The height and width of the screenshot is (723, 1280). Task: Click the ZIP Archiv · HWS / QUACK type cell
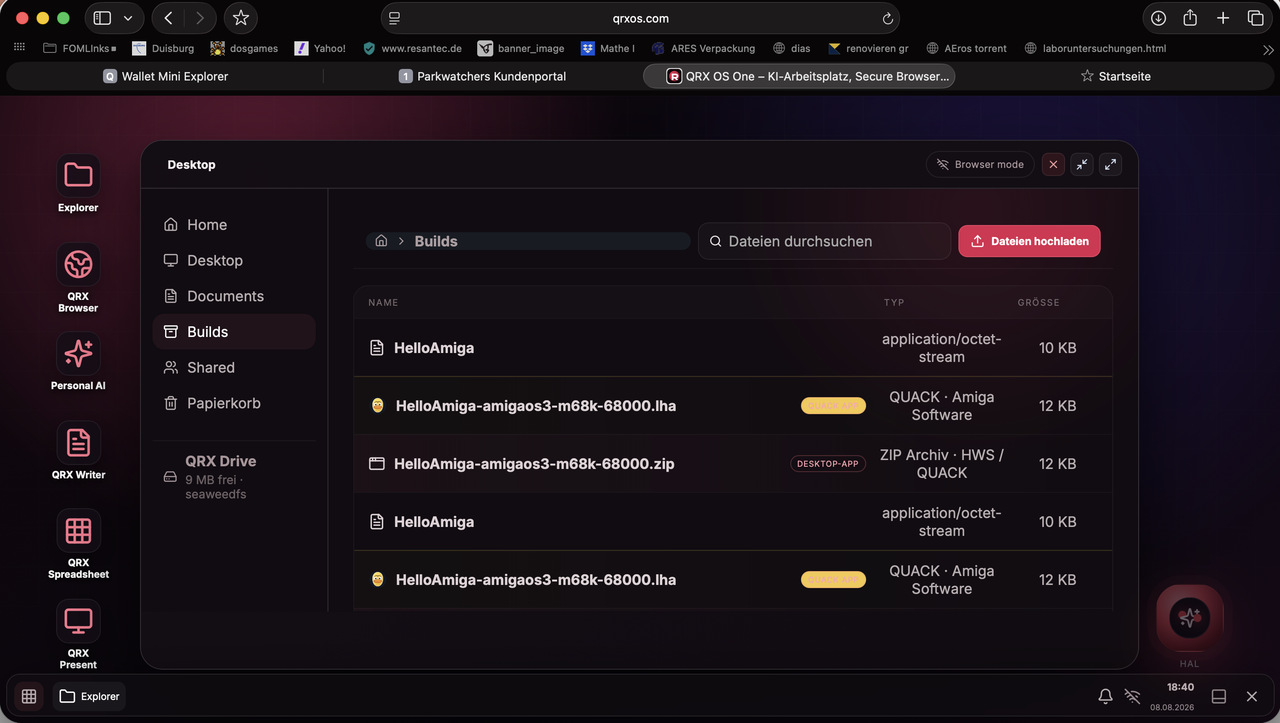942,464
